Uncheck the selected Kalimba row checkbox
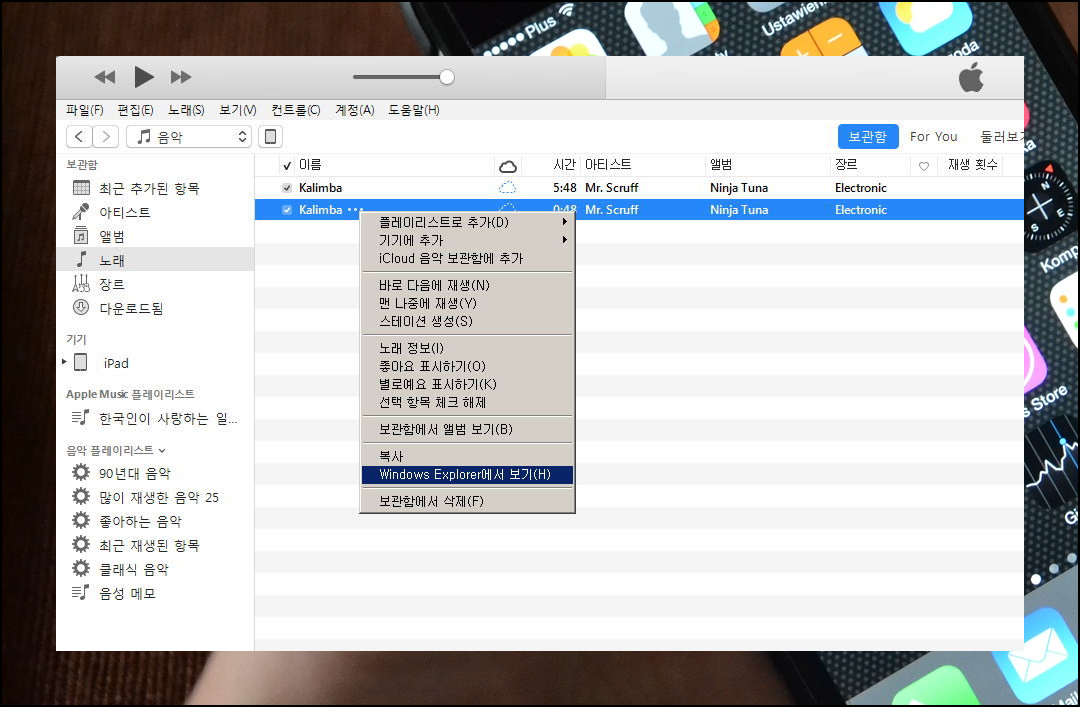 coord(287,209)
